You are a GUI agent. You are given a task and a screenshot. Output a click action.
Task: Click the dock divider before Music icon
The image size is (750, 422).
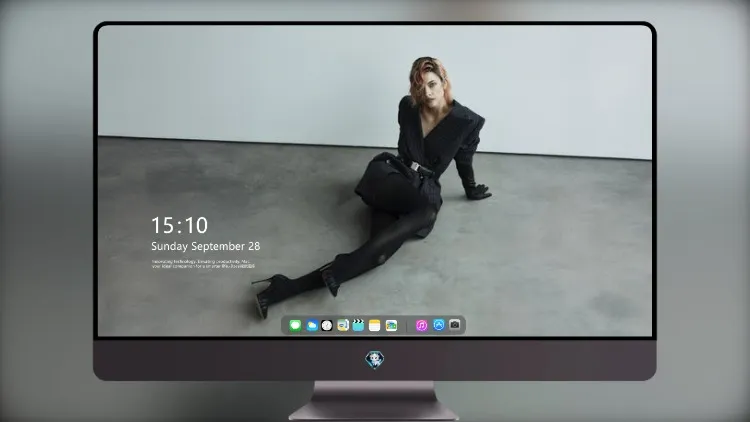click(407, 326)
